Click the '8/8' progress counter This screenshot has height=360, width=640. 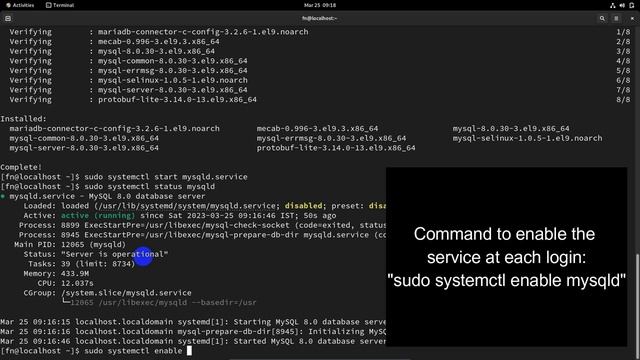[623, 100]
